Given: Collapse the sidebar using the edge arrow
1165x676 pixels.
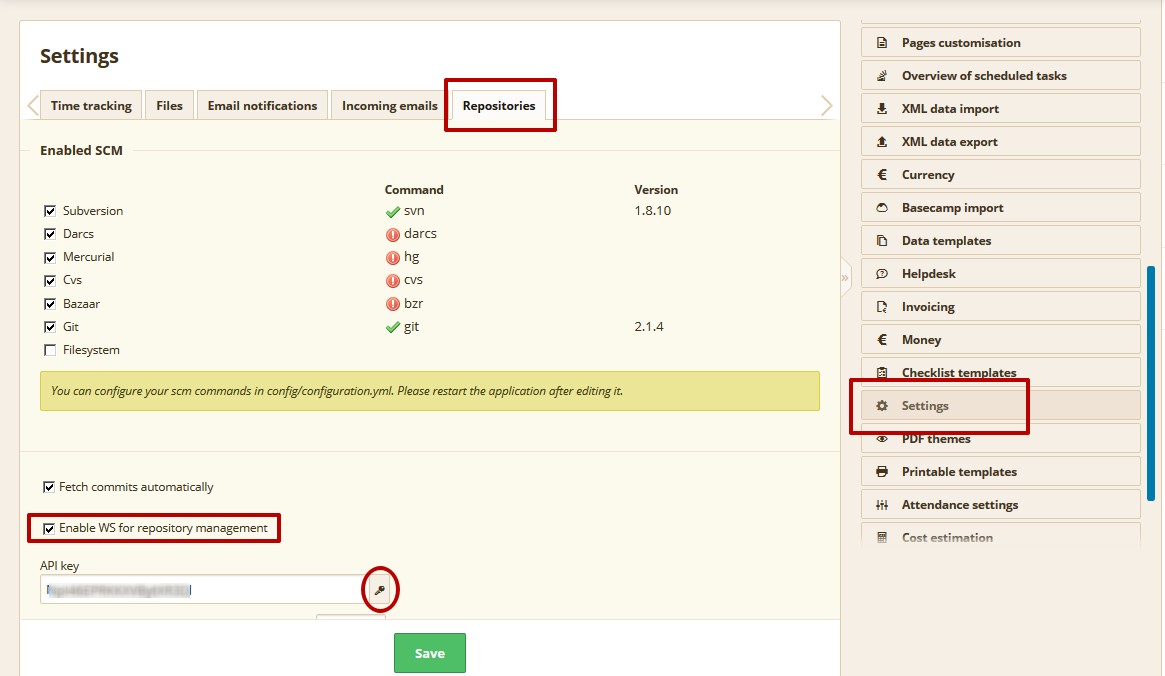Looking at the screenshot, I should (845, 276).
